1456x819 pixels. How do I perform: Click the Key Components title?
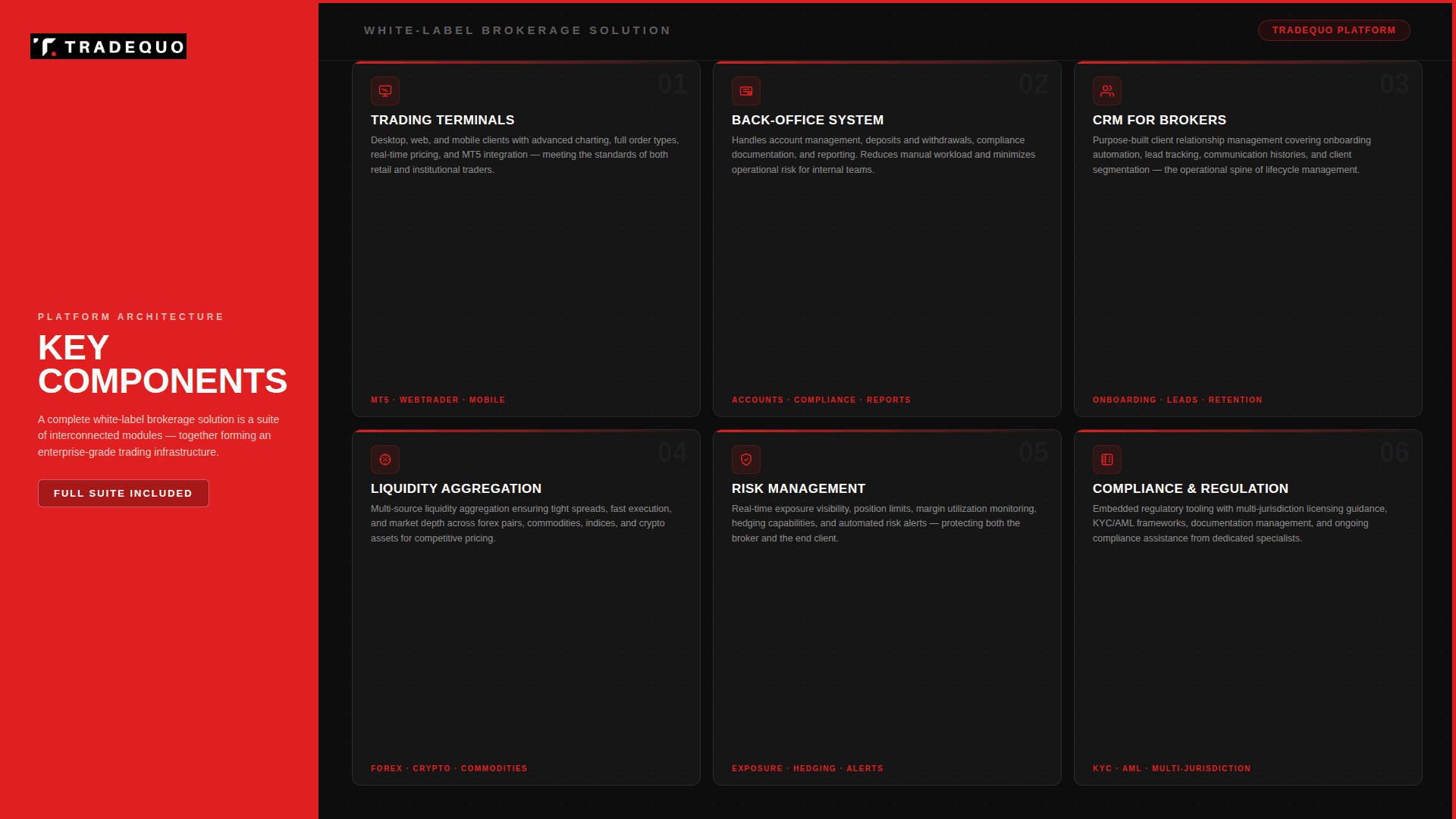(x=163, y=365)
